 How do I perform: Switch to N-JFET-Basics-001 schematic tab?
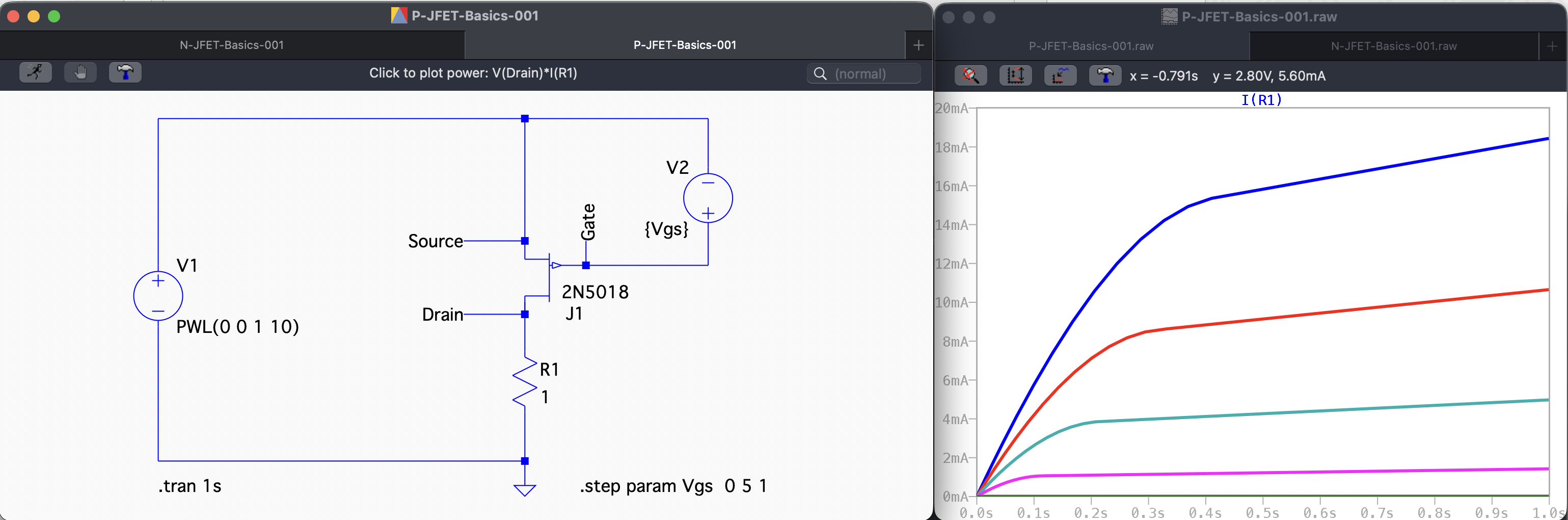(232, 45)
